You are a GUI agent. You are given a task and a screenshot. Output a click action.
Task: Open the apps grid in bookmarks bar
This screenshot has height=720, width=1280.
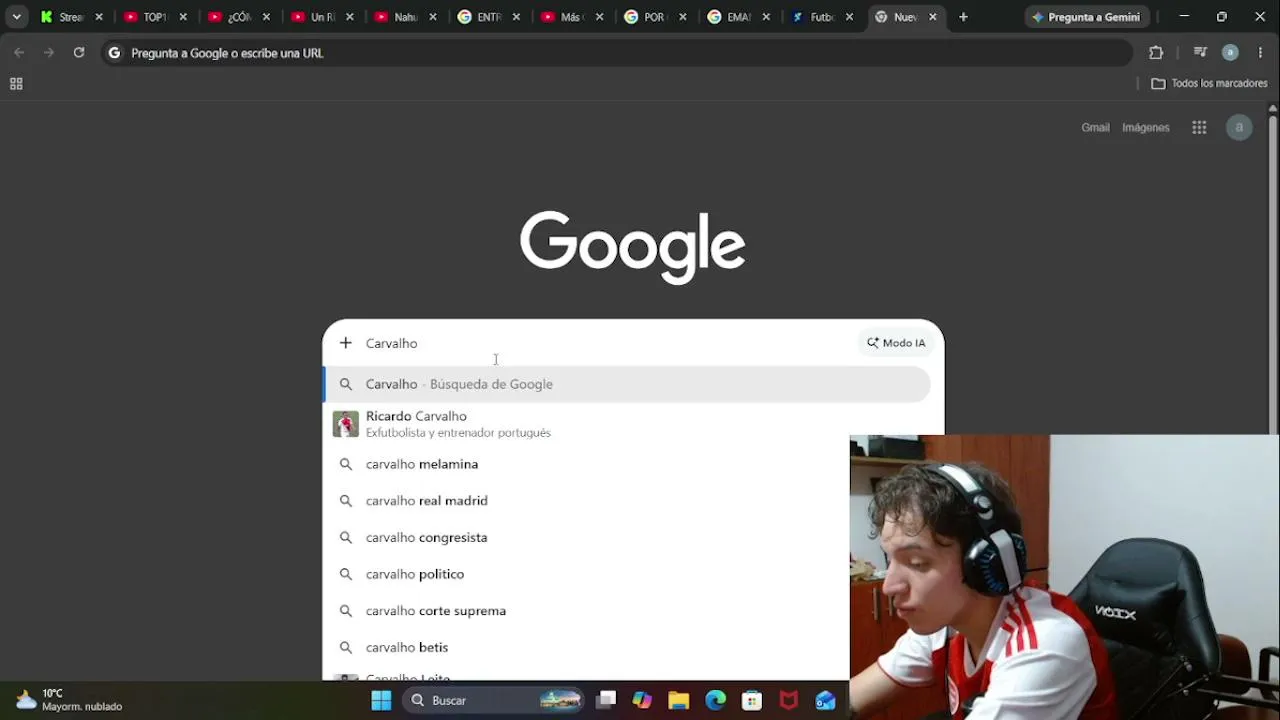click(16, 84)
